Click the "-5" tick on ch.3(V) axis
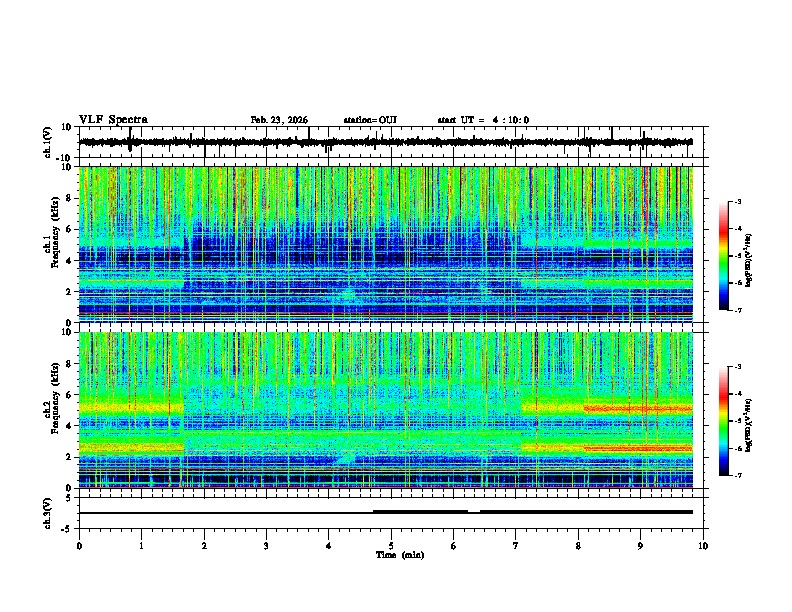The width and height of the screenshot is (792, 612). [x=67, y=529]
